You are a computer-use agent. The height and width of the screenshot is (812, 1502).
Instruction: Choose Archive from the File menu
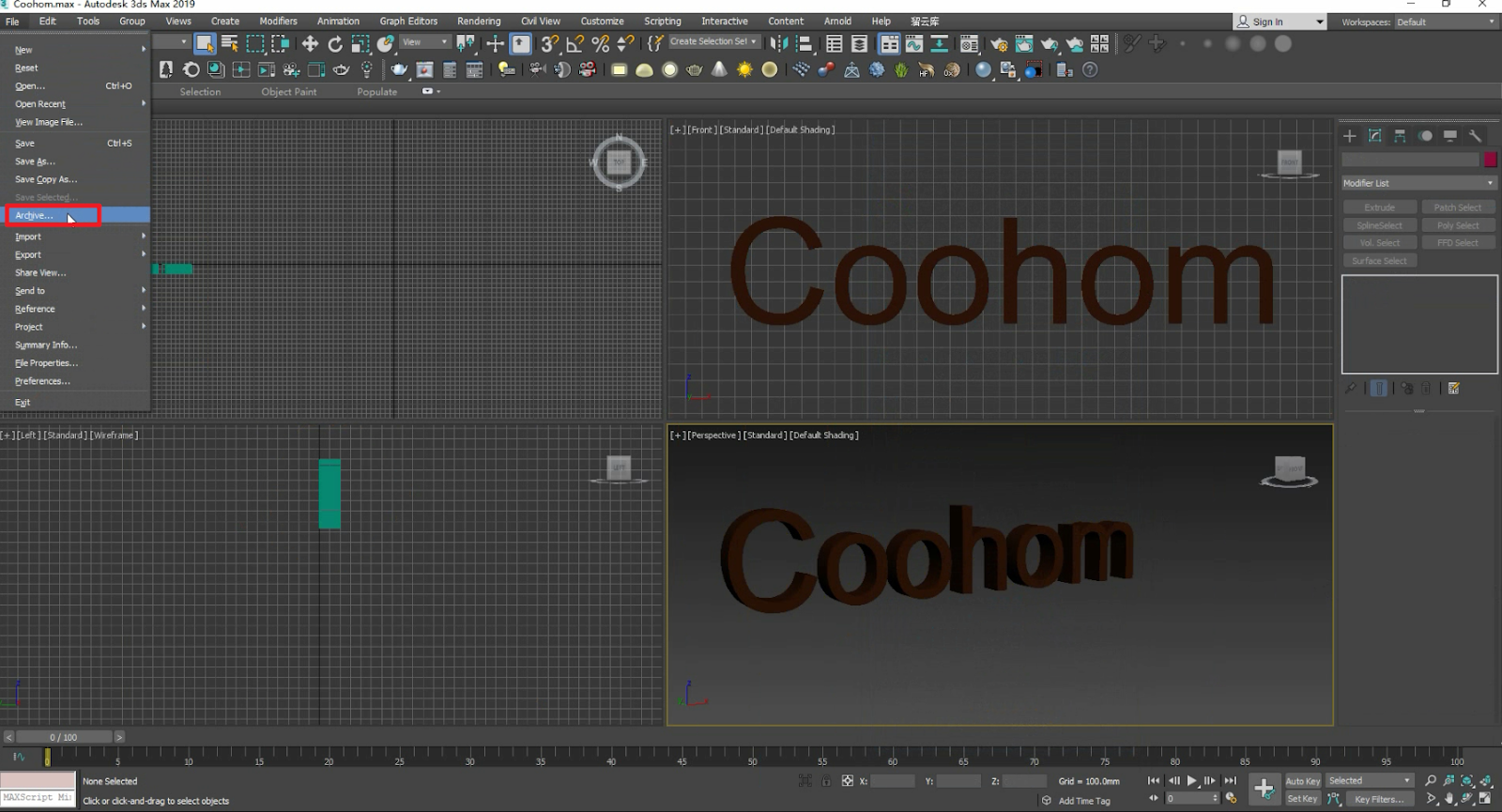pos(34,216)
